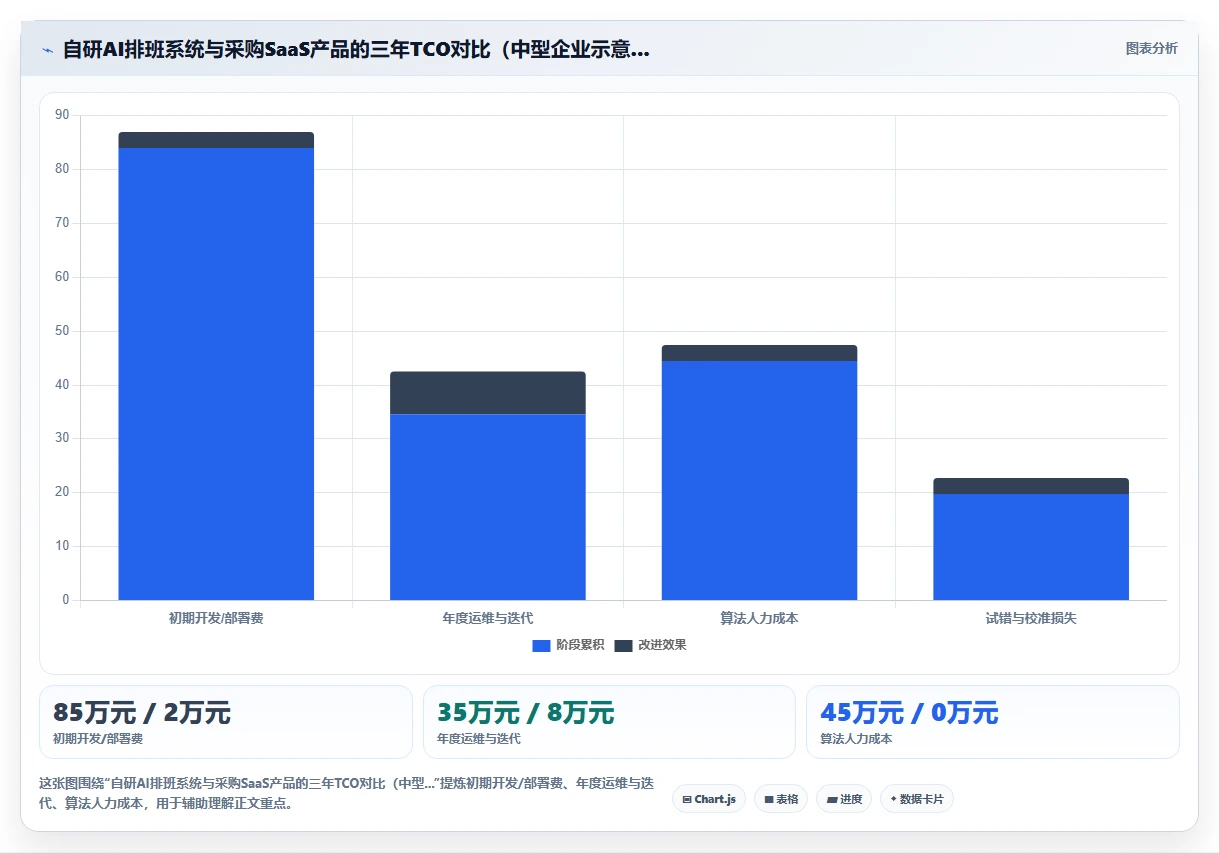Click the 初期开发/部署费 axis label
The width and height of the screenshot is (1219, 853).
pyautogui.click(x=216, y=618)
